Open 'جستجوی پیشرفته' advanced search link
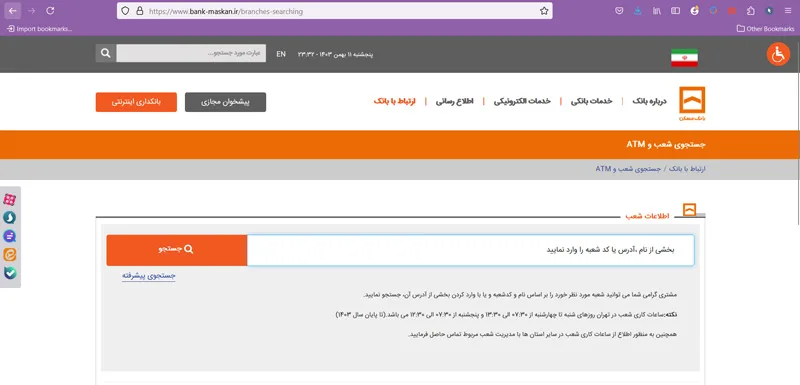Viewport: 800px width, 385px height. (x=148, y=275)
